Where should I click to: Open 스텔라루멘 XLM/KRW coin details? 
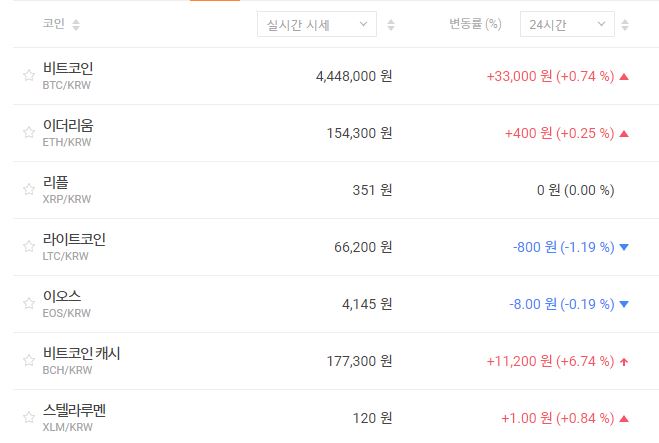click(74, 417)
